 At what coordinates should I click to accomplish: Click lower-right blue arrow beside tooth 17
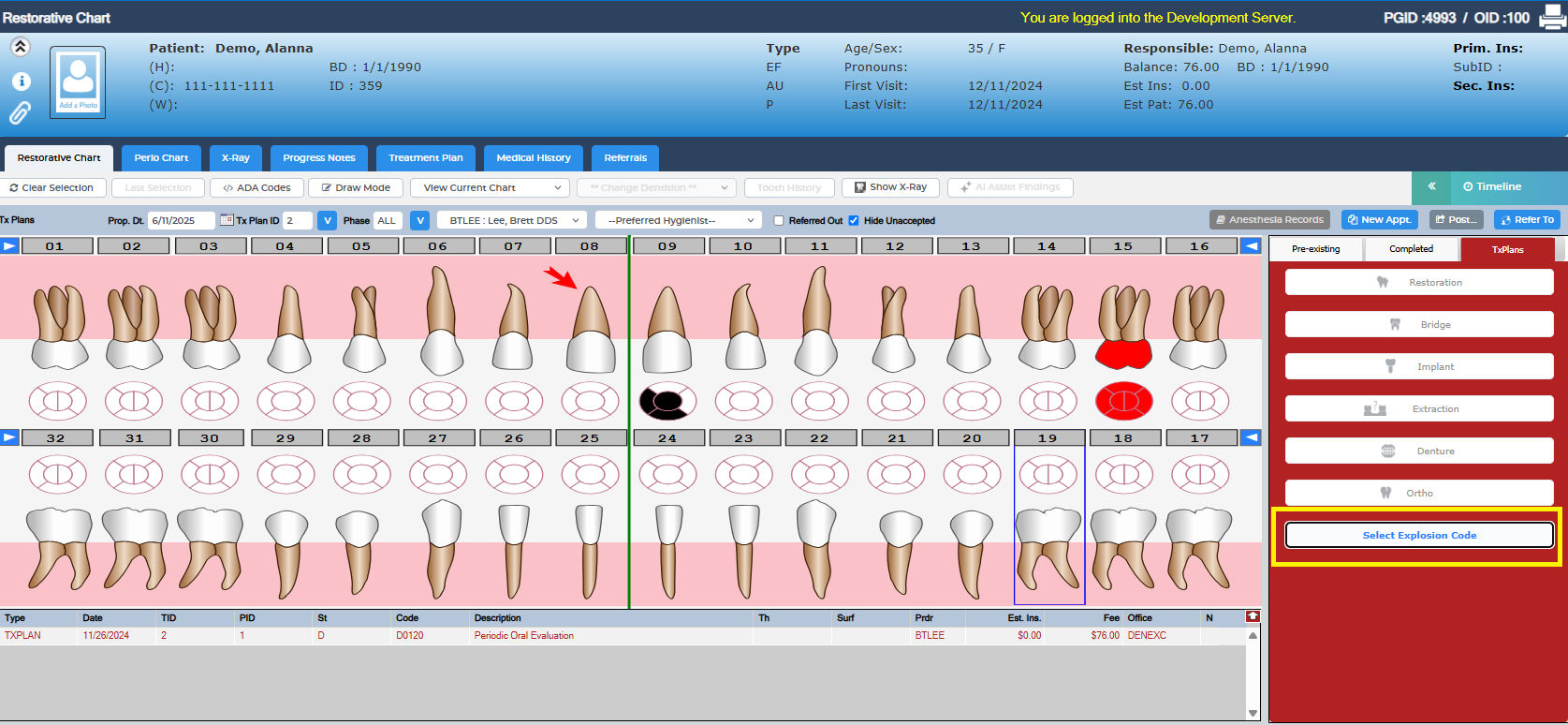pyautogui.click(x=1251, y=437)
